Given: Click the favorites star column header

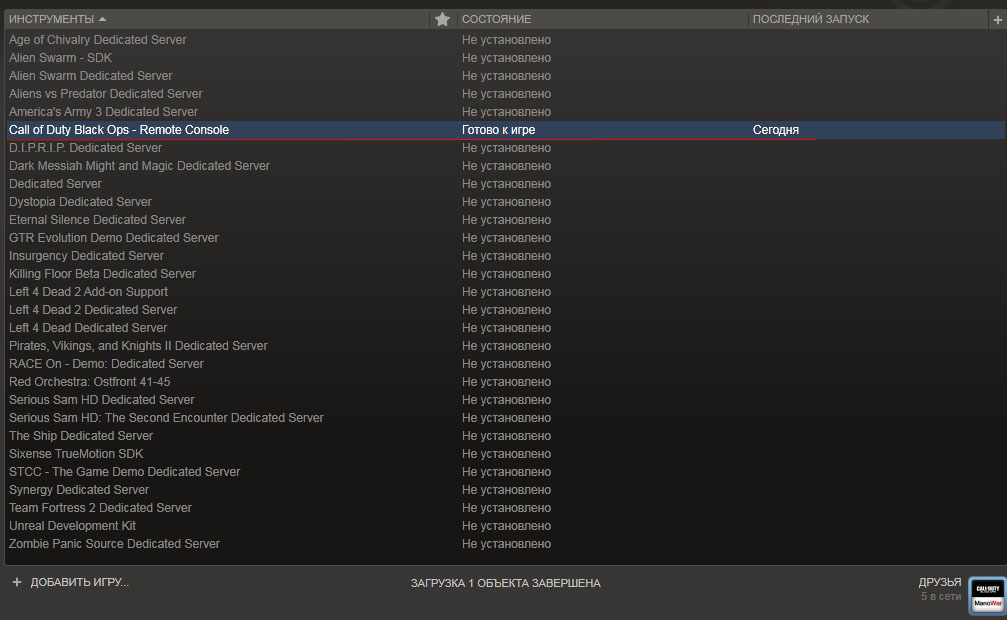Looking at the screenshot, I should (x=442, y=19).
